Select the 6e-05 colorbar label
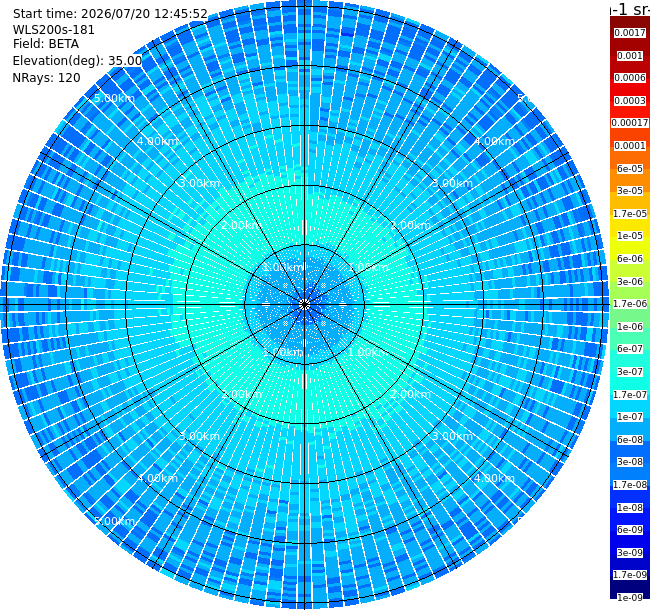Screen dimensions: 650x610 coord(630,169)
